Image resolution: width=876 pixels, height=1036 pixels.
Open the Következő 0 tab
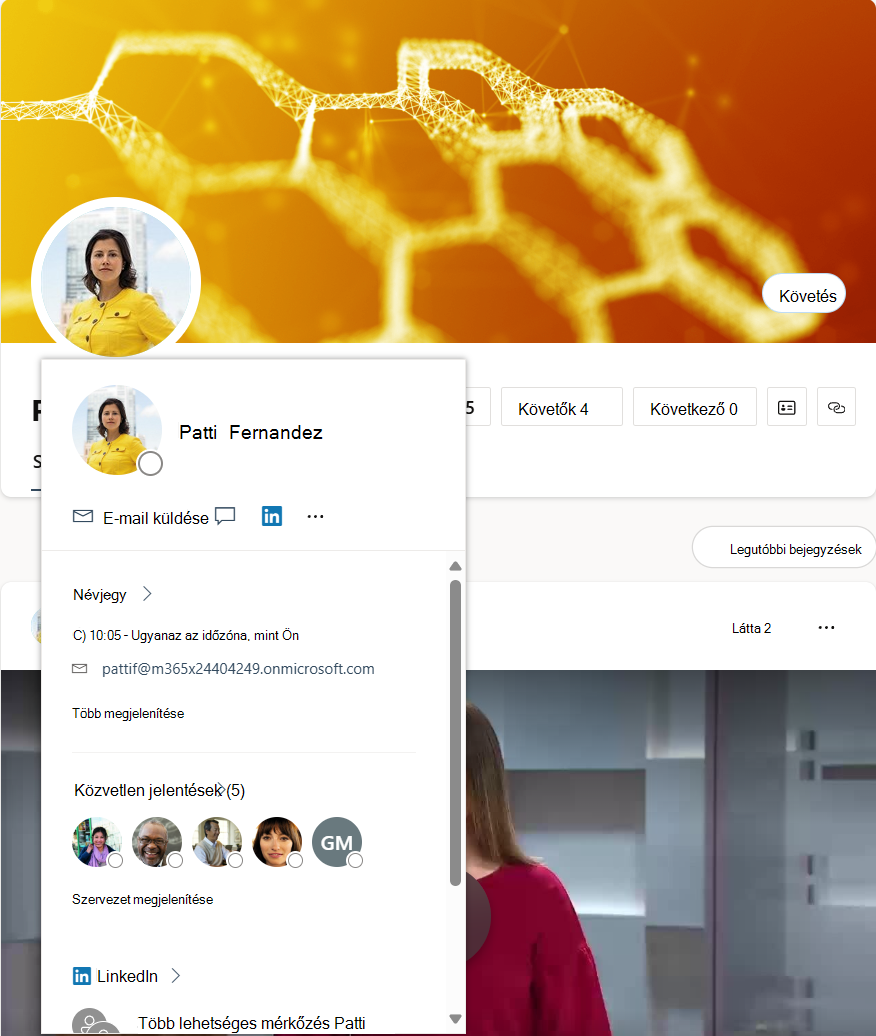[694, 407]
